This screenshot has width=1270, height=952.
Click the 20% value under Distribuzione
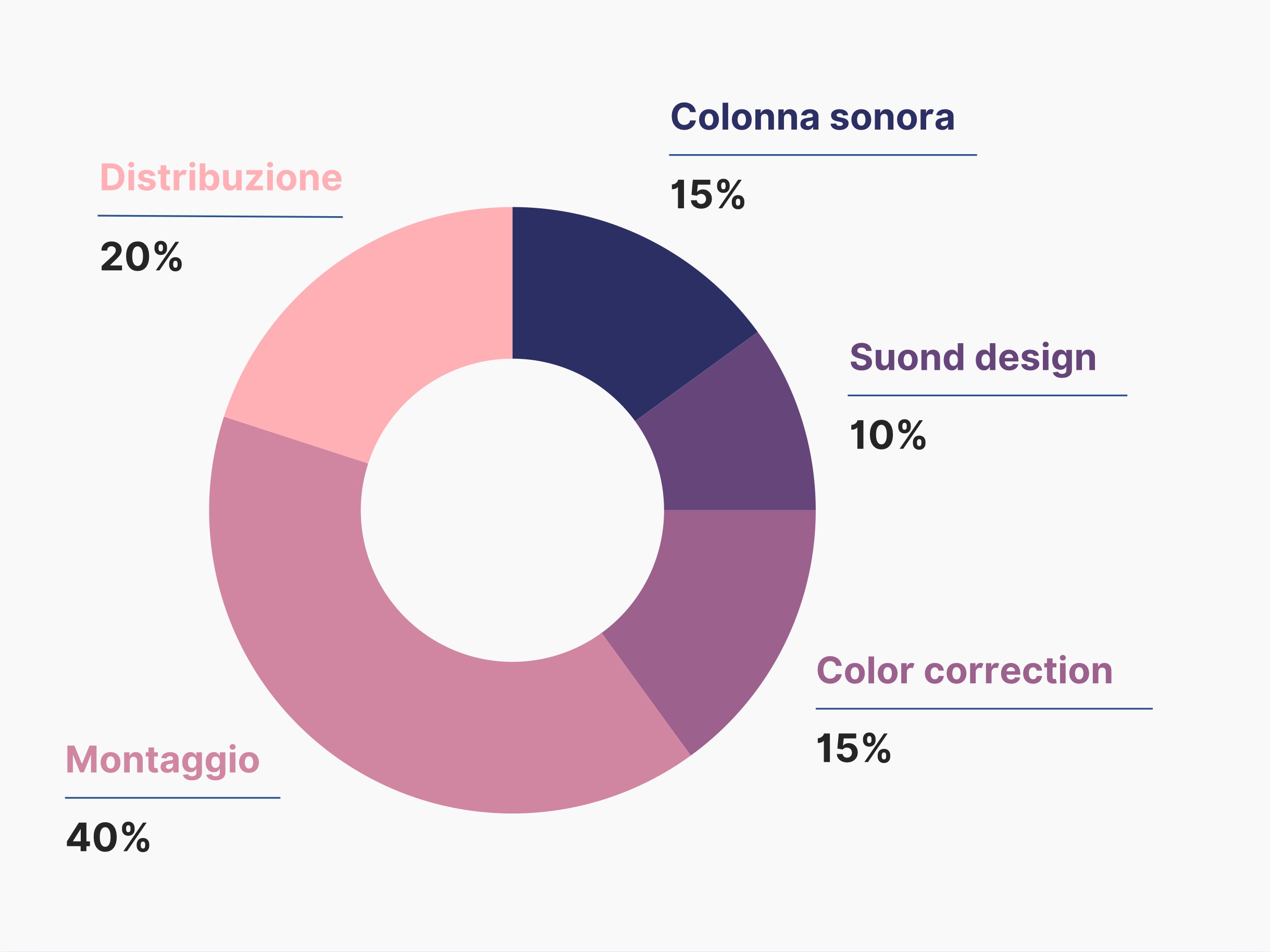point(141,257)
